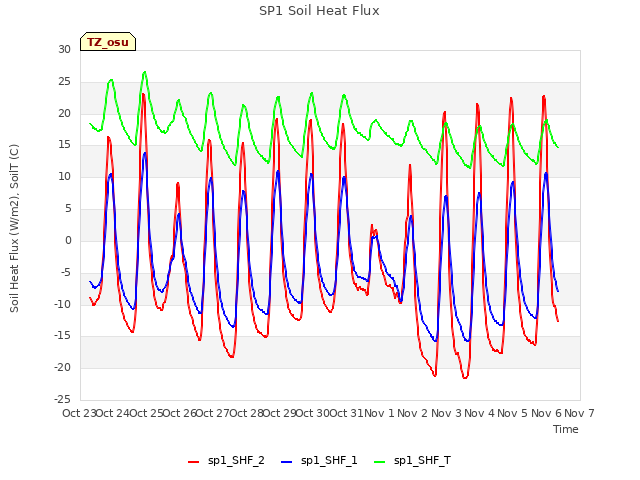Click the green curve's highest peak on Oct 25
Screen dimensions: 640x480
[144, 72]
